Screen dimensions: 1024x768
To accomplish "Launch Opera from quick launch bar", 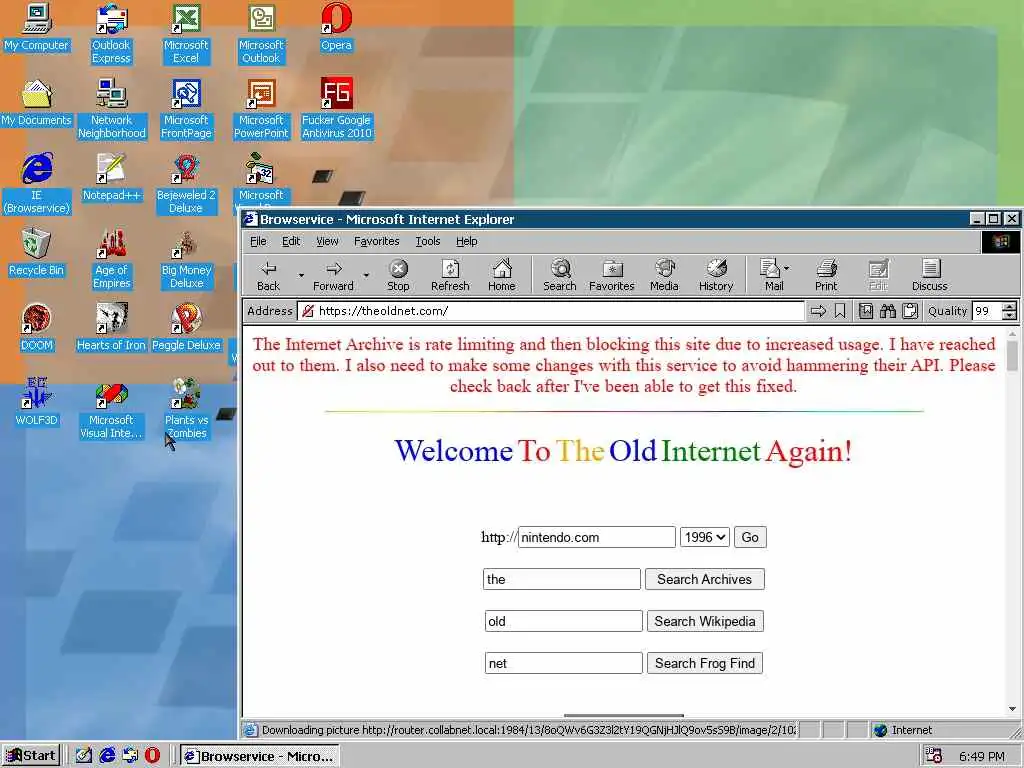I will pyautogui.click(x=152, y=756).
